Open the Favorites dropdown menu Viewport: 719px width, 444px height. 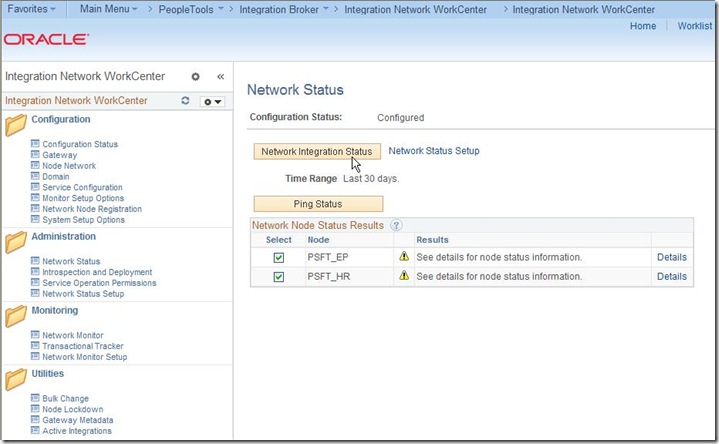pos(31,9)
